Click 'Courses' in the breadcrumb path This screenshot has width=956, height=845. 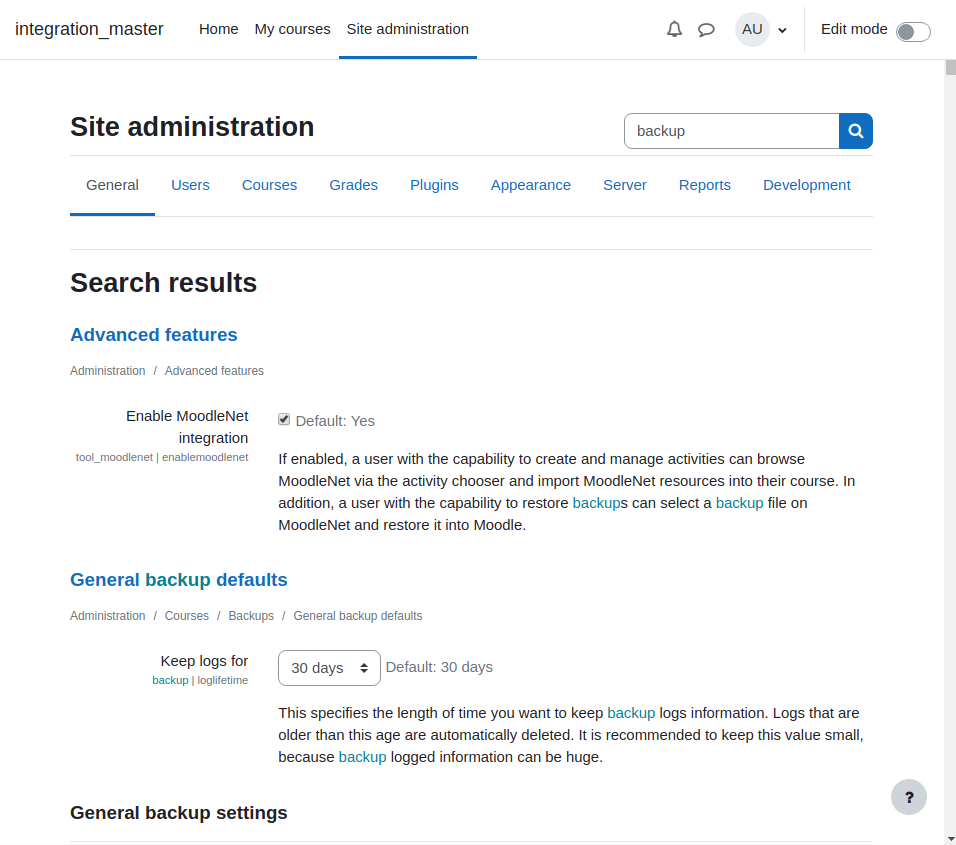pyautogui.click(x=187, y=616)
